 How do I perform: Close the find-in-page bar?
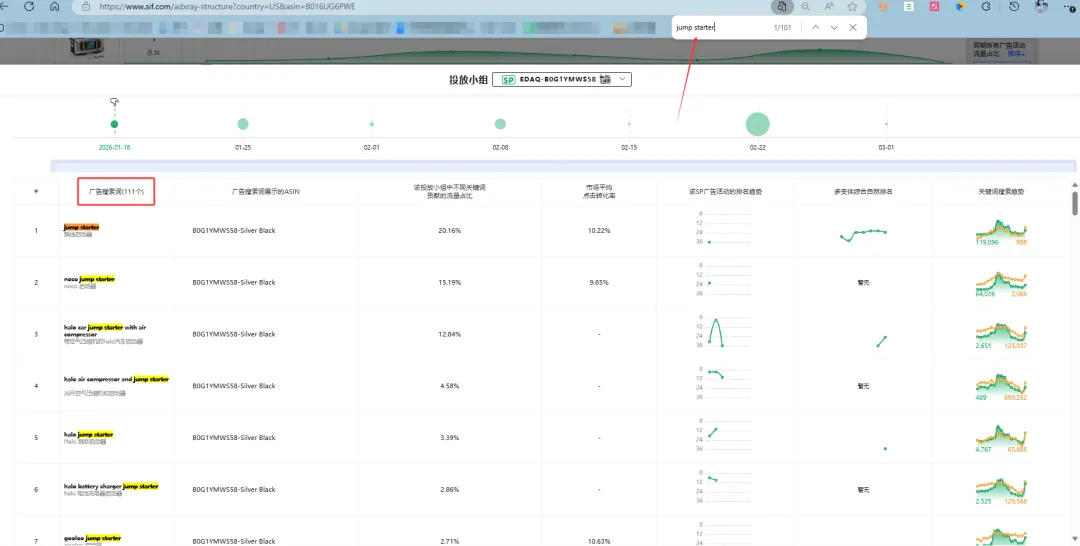coord(853,28)
